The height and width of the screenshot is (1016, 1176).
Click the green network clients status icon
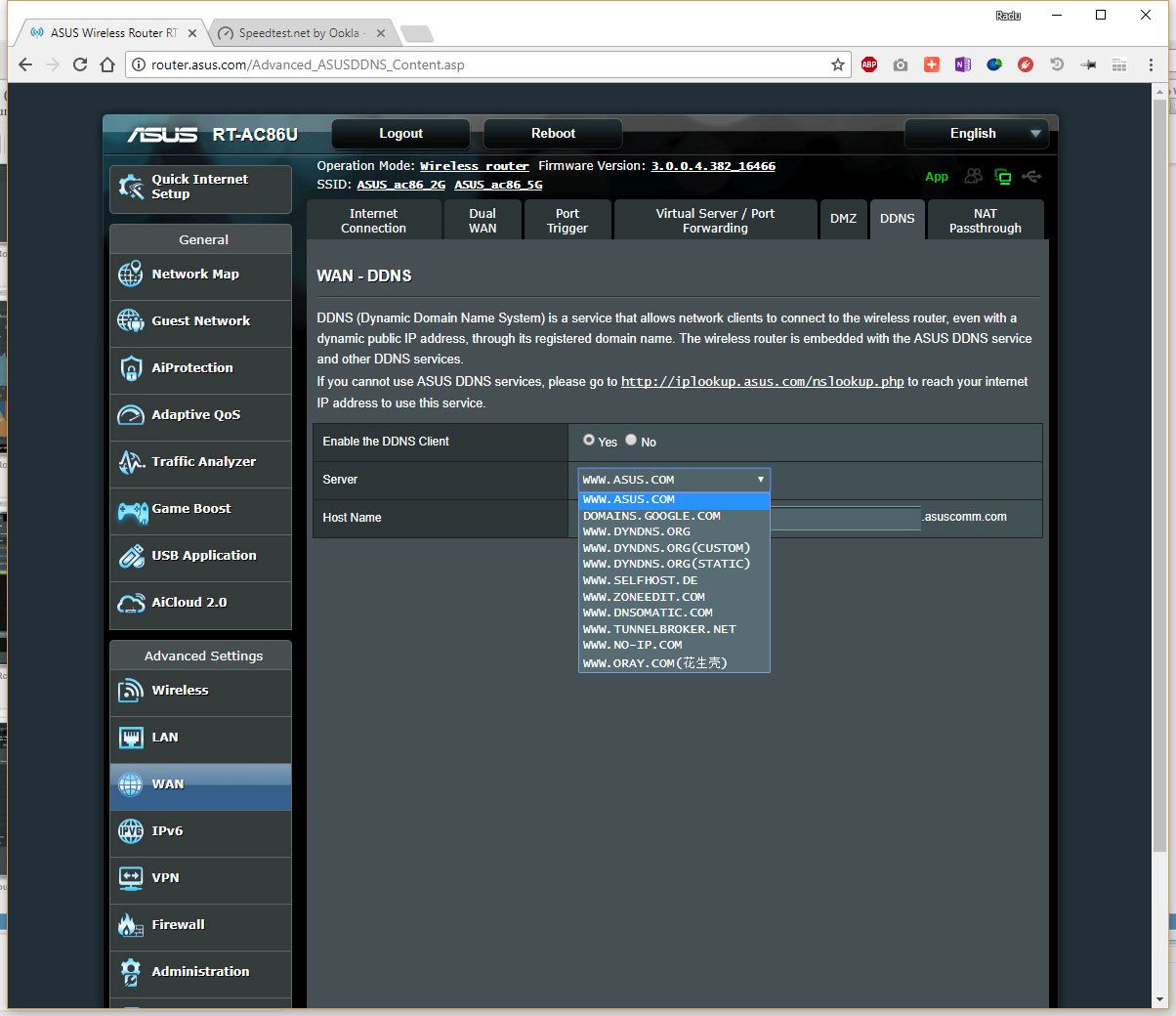pyautogui.click(x=1002, y=177)
